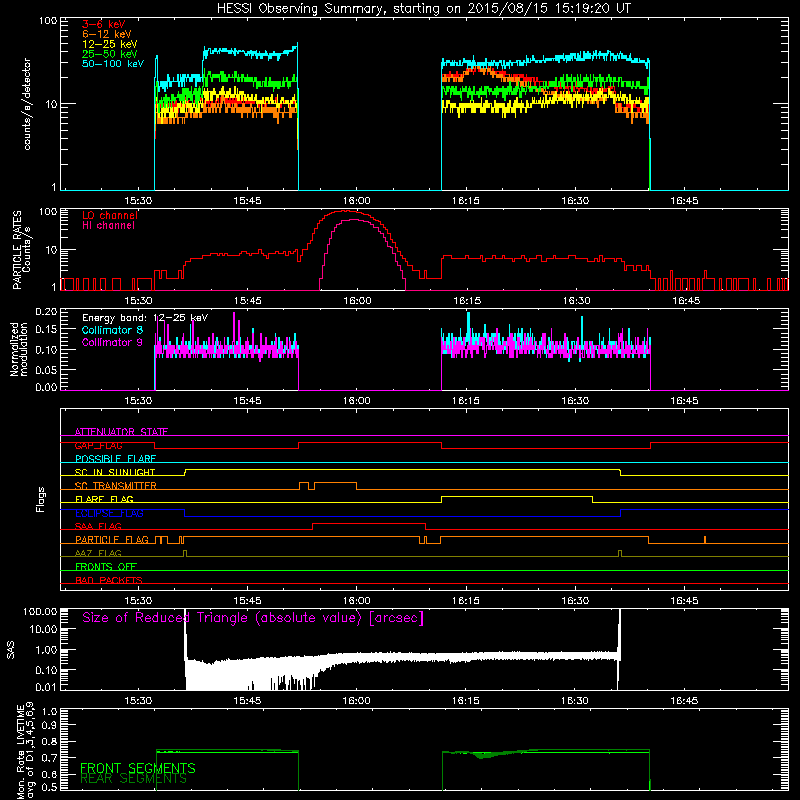Click the "ATTENUATOR_STATE" flag label

pyautogui.click(x=121, y=432)
